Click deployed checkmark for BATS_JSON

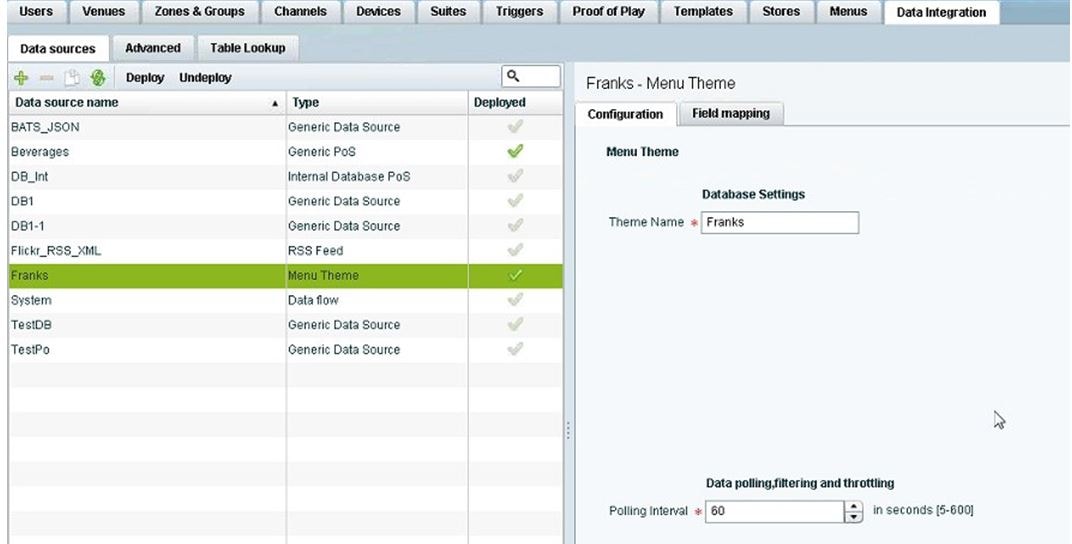pos(515,126)
